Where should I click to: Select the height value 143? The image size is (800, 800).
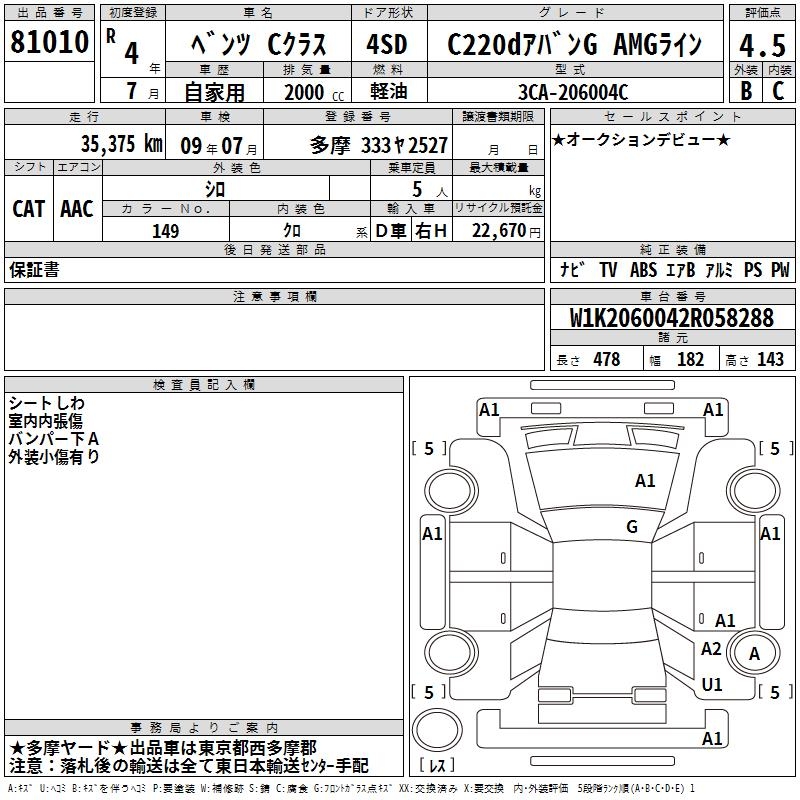point(770,359)
